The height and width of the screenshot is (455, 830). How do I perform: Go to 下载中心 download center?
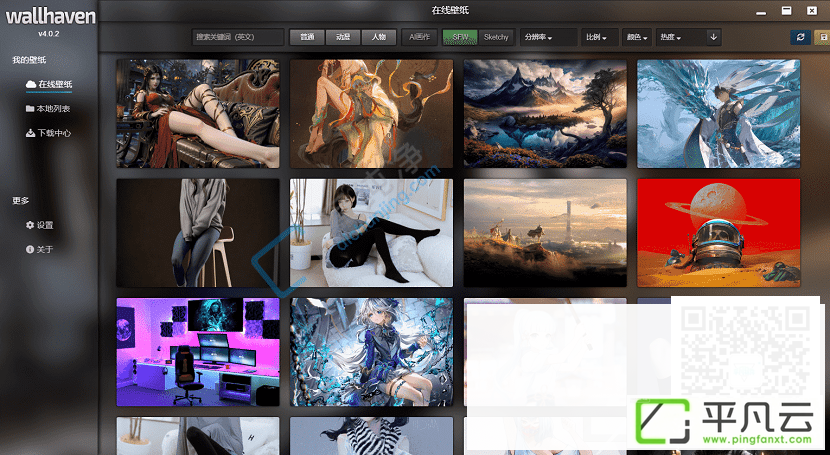[x=48, y=133]
